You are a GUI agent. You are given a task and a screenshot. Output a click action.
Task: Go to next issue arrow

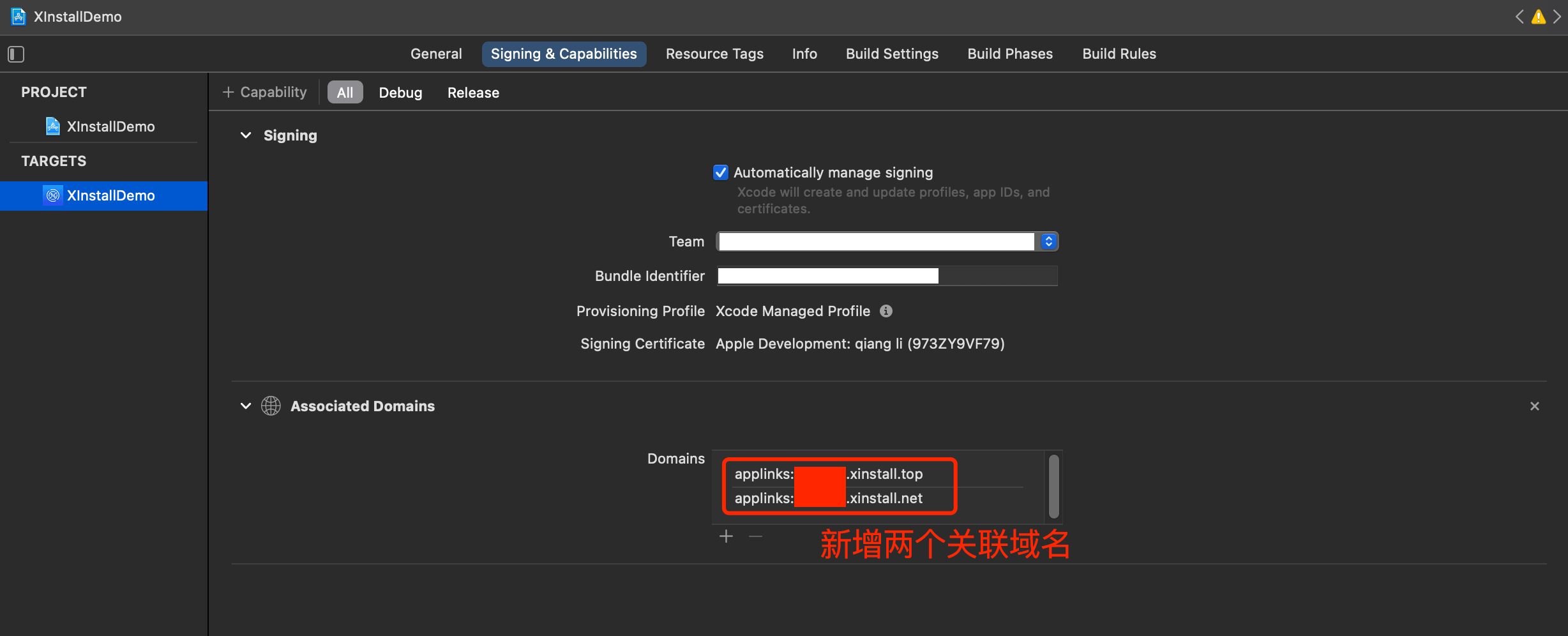1557,17
